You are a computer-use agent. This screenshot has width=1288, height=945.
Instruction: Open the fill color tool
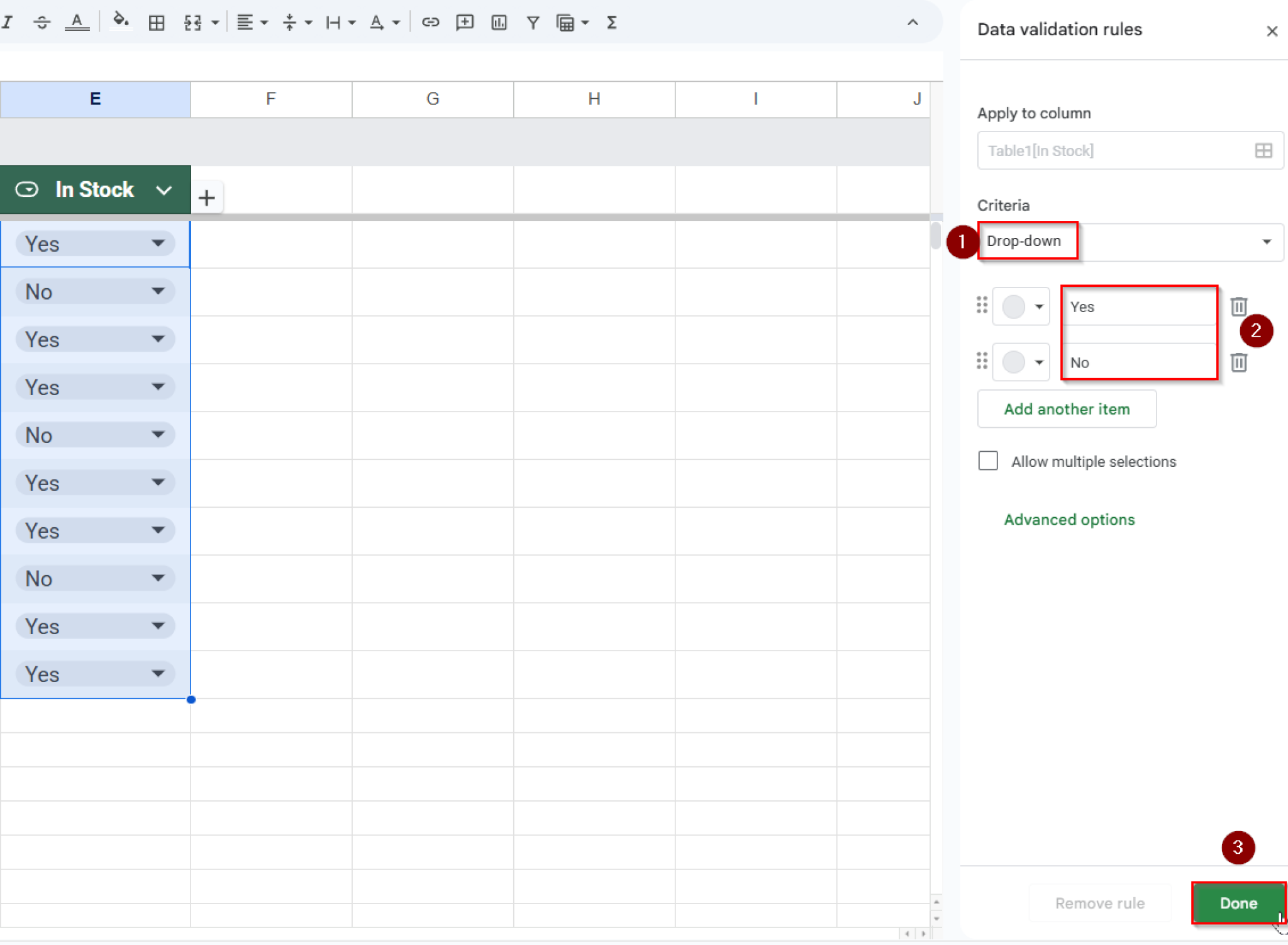tap(120, 21)
